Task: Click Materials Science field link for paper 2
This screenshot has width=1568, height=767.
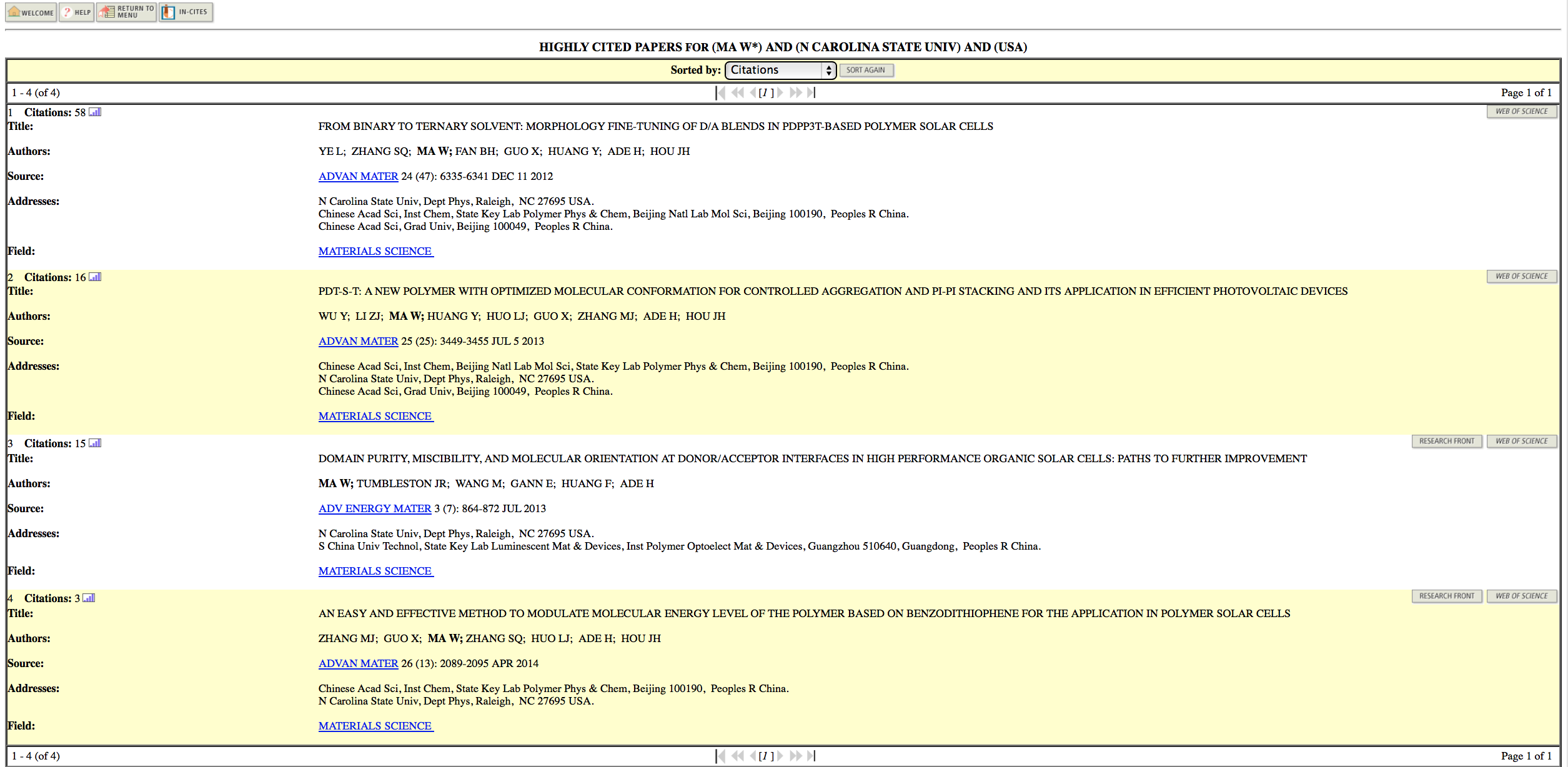Action: (375, 417)
